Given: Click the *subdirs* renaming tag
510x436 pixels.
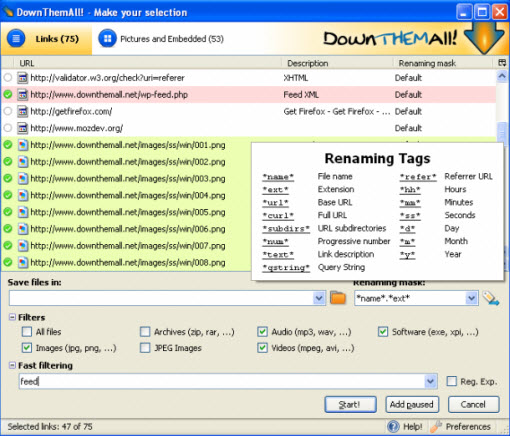Looking at the screenshot, I should (286, 229).
